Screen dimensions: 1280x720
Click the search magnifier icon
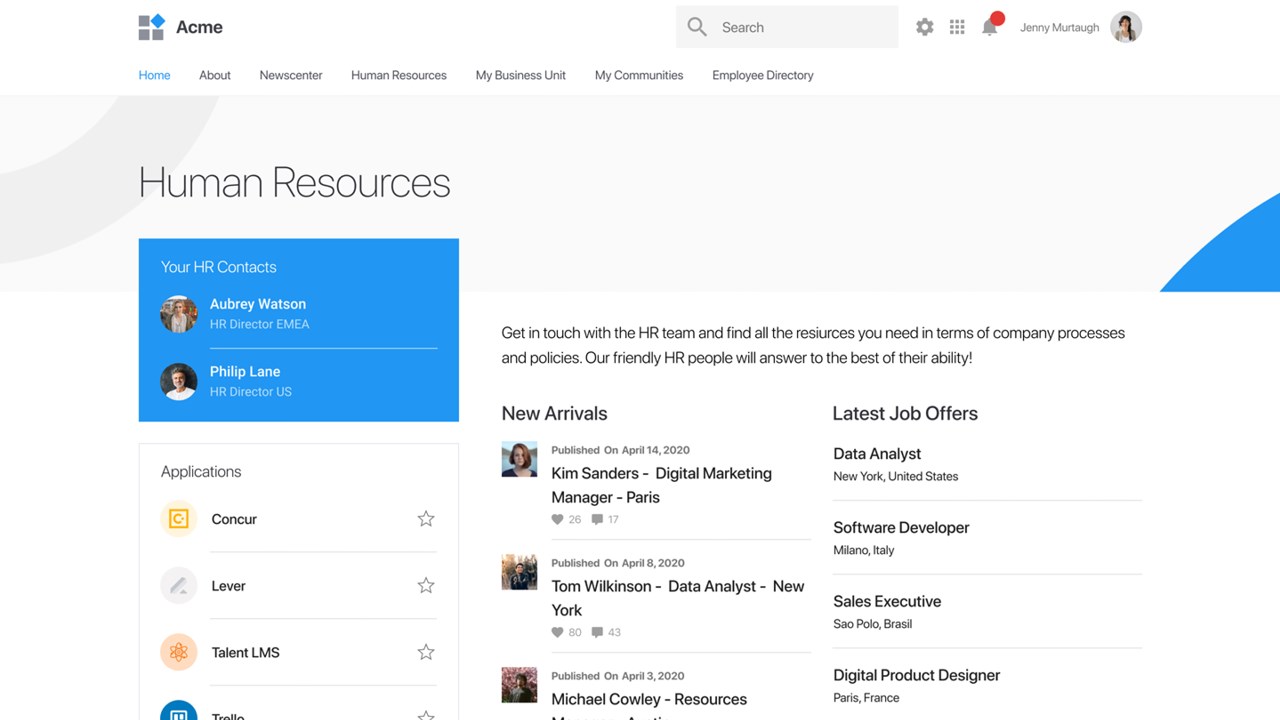point(697,27)
